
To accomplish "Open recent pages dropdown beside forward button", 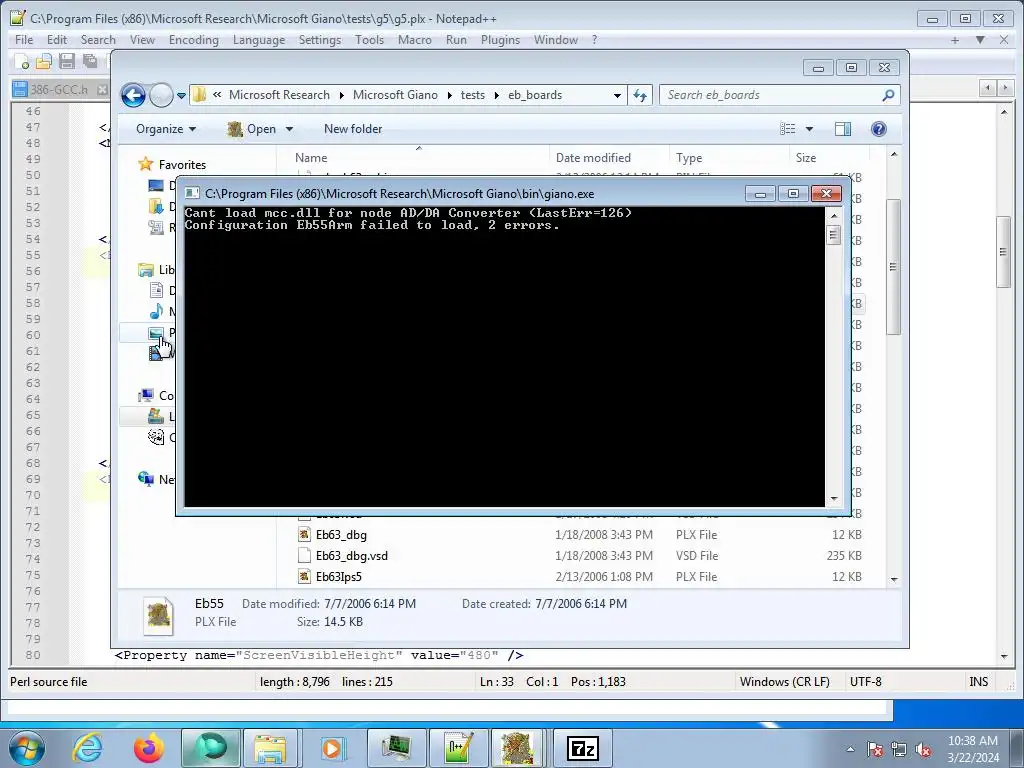I will point(181,95).
